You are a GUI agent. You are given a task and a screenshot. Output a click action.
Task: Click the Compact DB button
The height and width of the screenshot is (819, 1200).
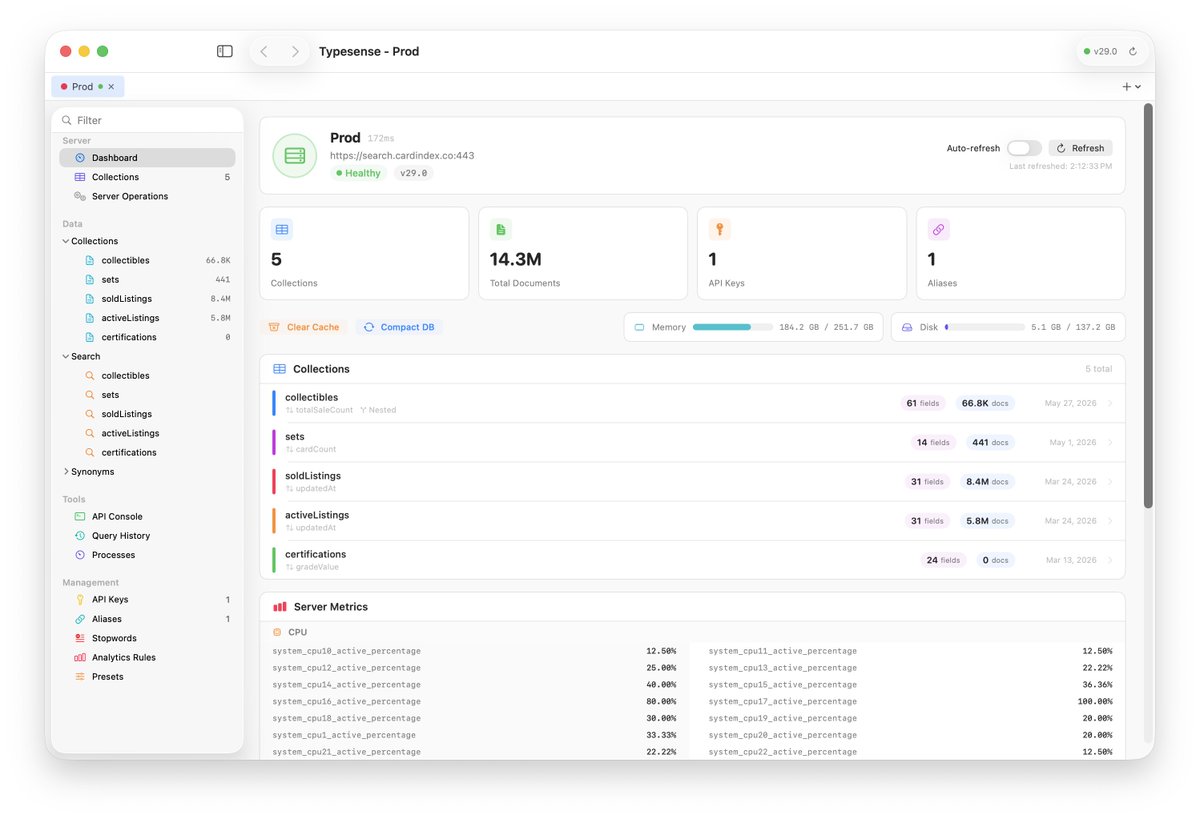[400, 327]
